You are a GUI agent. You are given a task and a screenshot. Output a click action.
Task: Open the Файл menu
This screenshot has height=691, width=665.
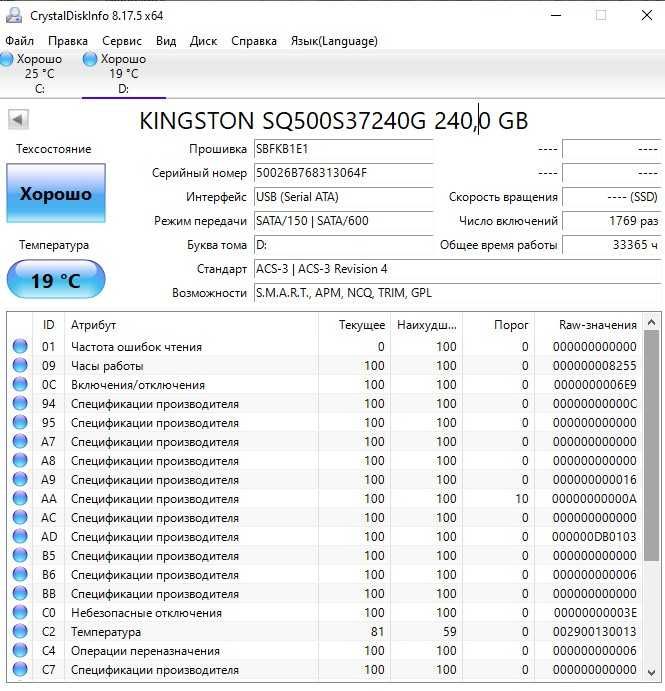19,41
